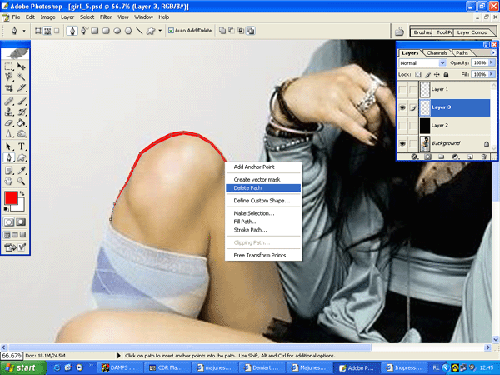
Task: Click Shape Layers mode in options bar
Action: pos(38,31)
